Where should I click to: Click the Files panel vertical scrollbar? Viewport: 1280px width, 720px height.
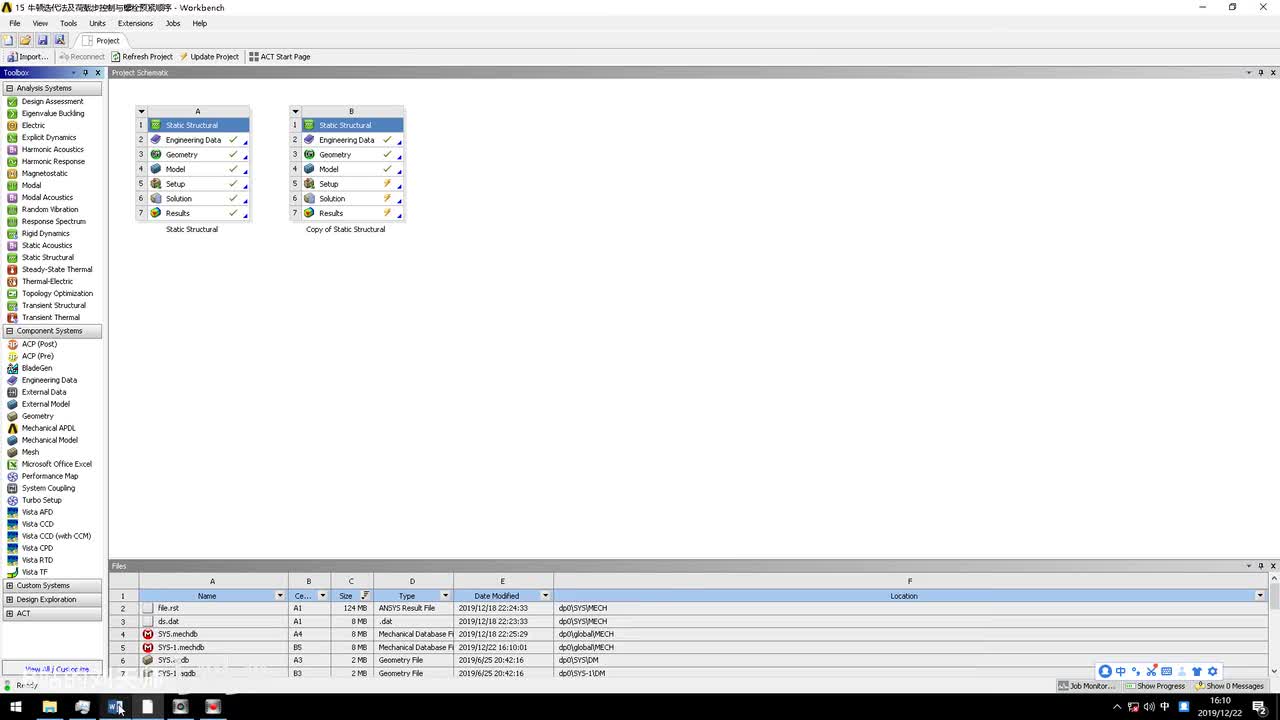tap(1274, 625)
